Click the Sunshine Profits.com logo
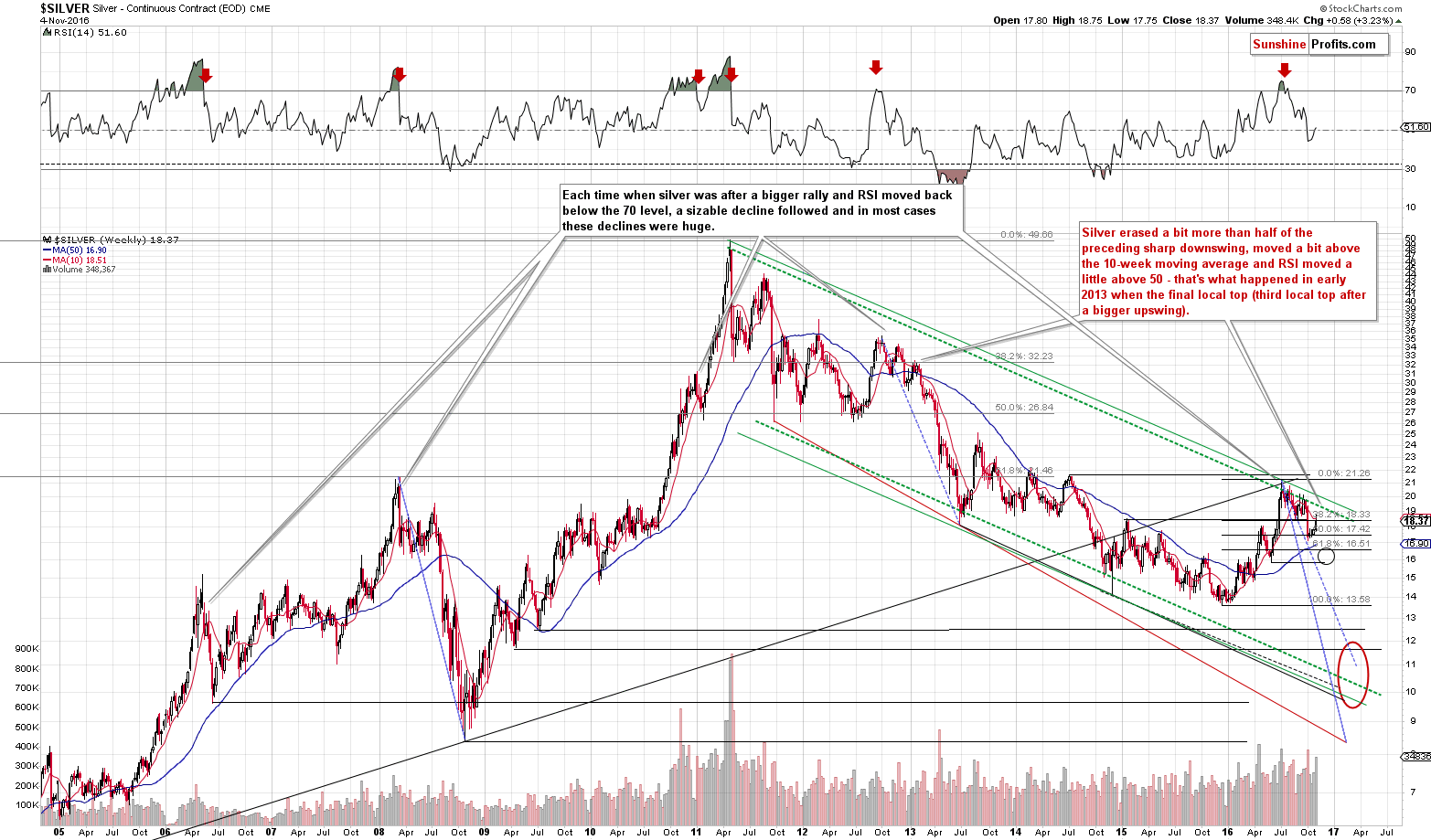1431x840 pixels. pyautogui.click(x=1318, y=44)
